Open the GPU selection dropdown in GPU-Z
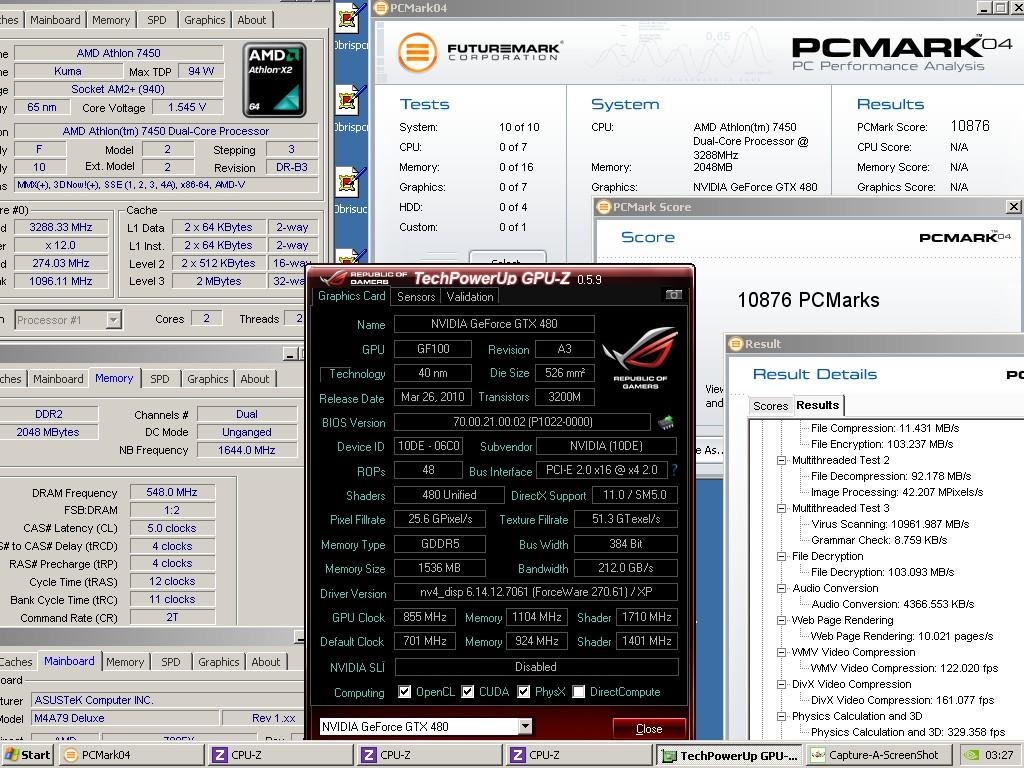This screenshot has width=1024, height=768. point(525,726)
